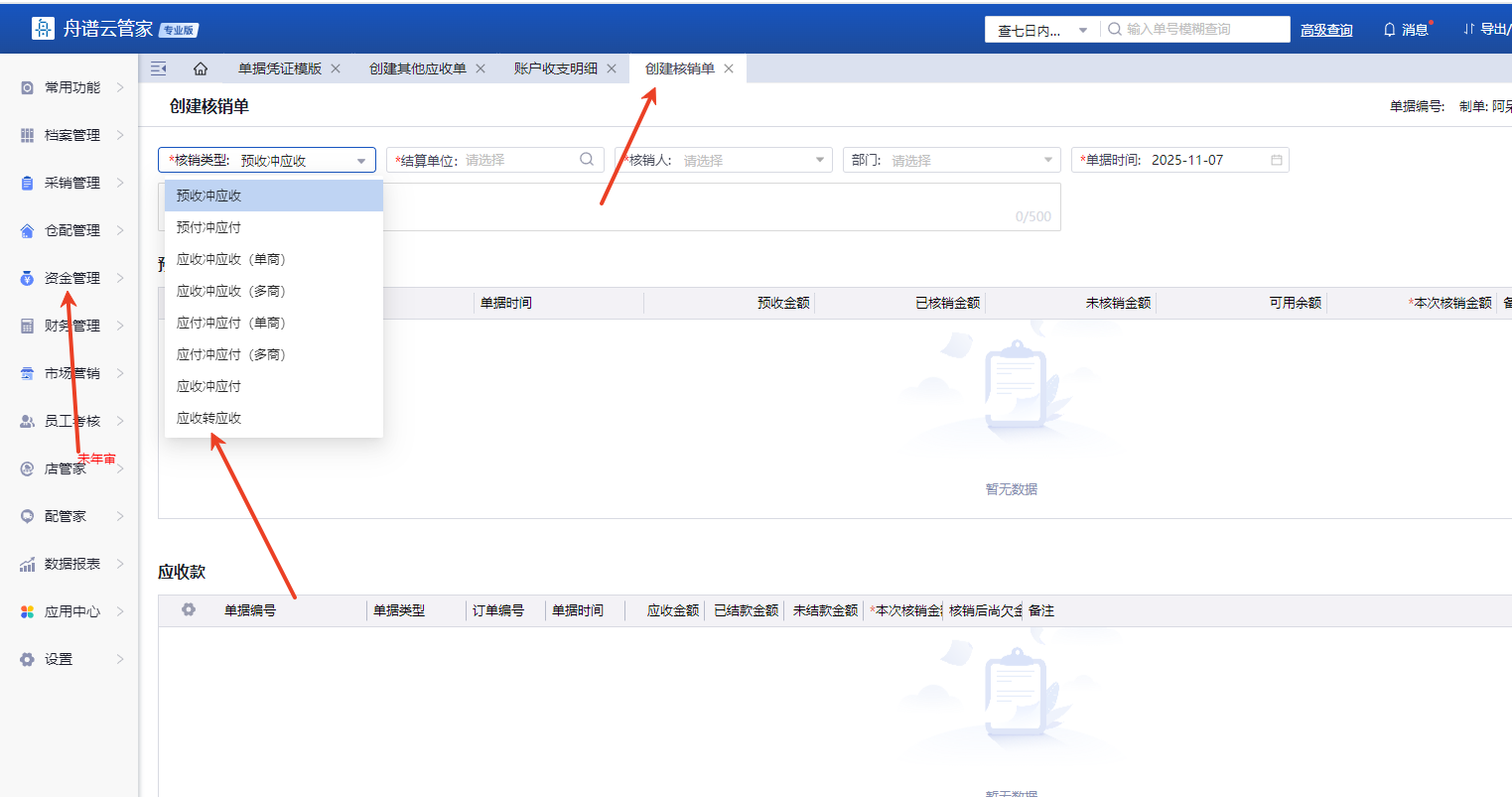Click the order number search input field

click(x=1201, y=30)
